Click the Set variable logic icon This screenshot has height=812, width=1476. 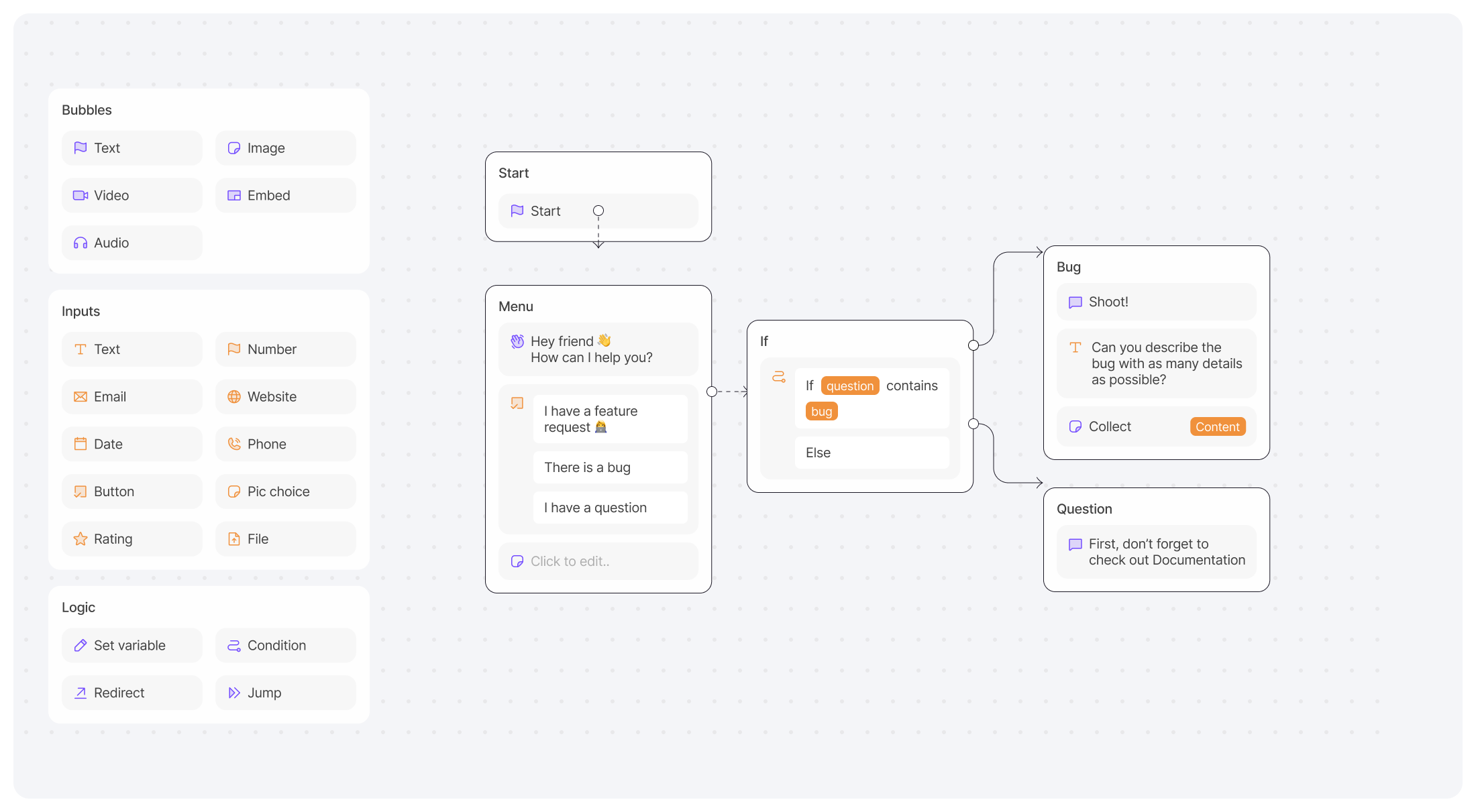click(80, 645)
